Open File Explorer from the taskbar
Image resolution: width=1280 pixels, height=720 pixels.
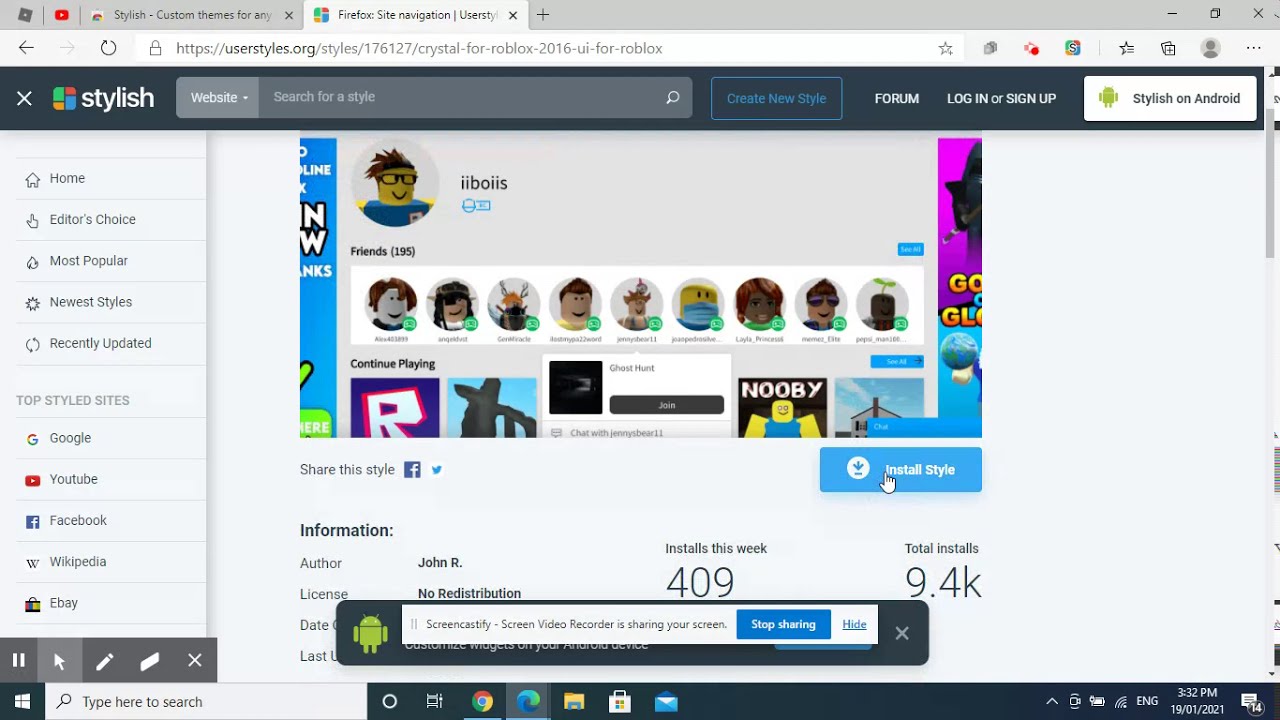[574, 702]
